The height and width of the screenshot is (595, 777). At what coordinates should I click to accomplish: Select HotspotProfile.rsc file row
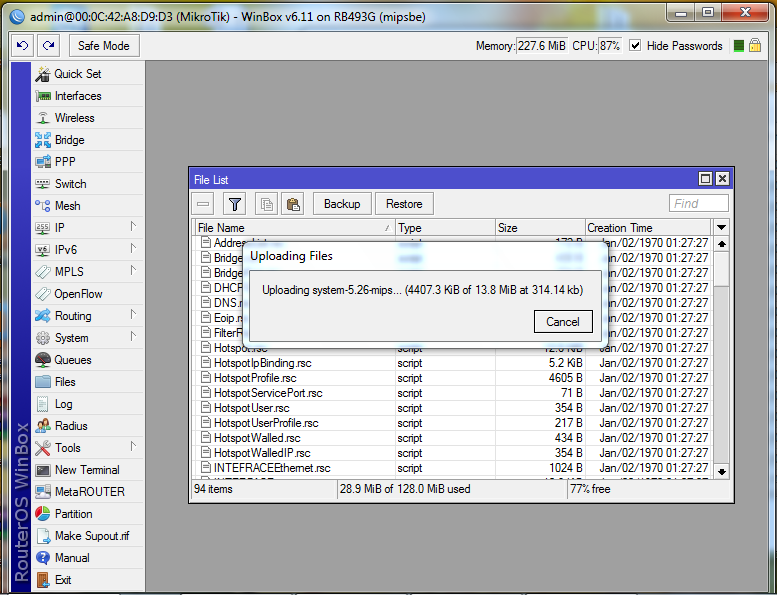coord(453,378)
